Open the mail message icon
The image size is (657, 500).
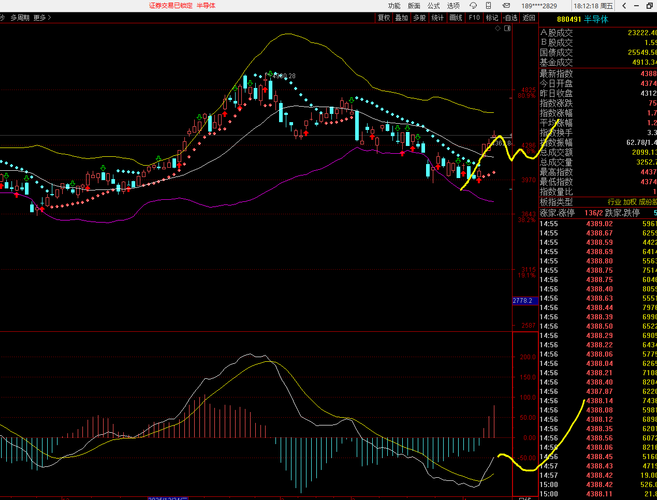(x=506, y=5)
